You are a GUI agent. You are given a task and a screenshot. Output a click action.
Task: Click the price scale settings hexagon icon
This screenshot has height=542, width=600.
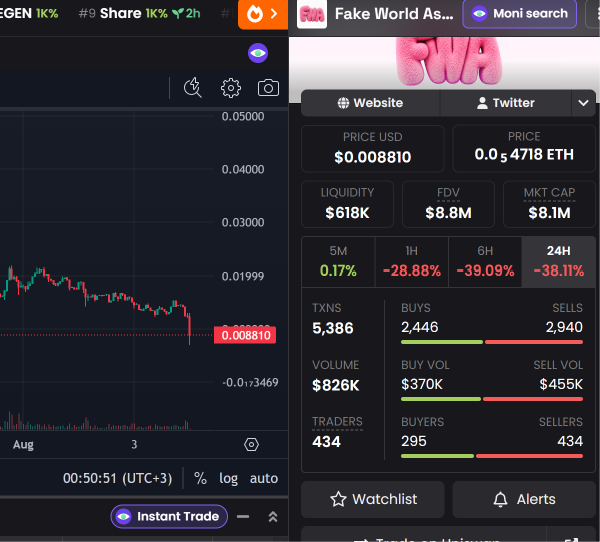(251, 444)
